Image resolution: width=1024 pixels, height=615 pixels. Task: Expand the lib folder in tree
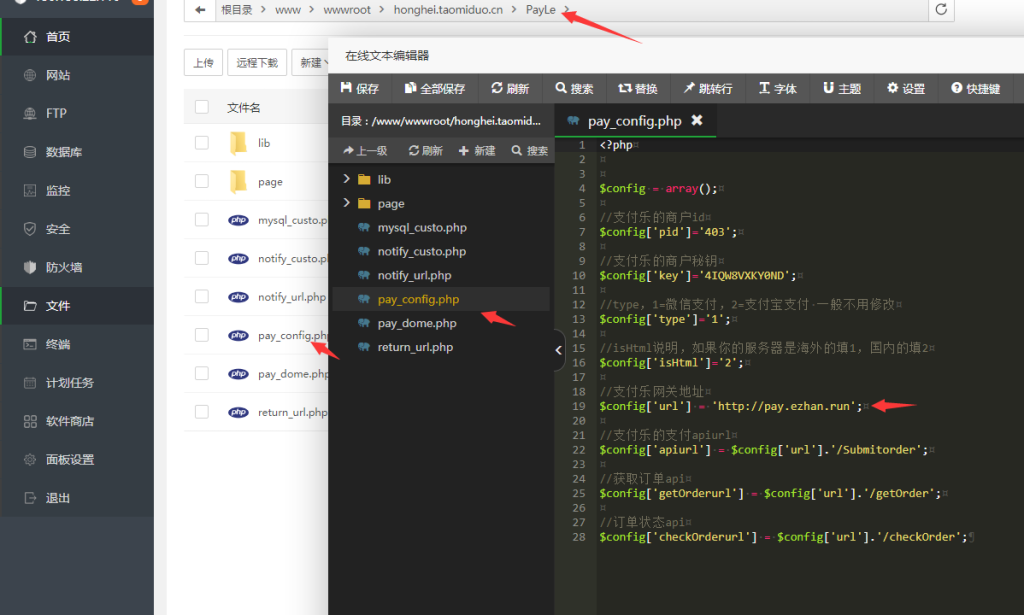(x=347, y=179)
